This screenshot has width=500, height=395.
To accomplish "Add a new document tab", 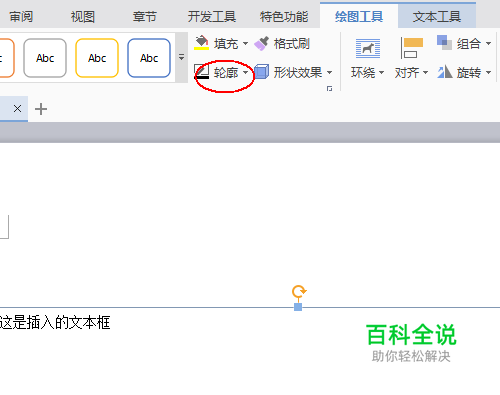I will pos(41,109).
